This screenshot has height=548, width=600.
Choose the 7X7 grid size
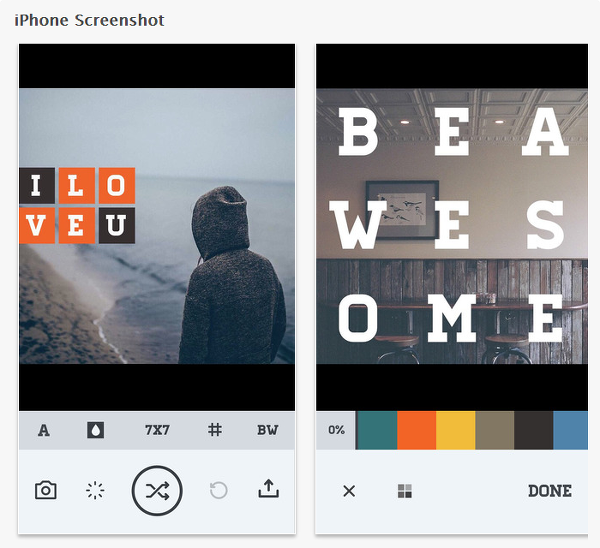pos(157,430)
